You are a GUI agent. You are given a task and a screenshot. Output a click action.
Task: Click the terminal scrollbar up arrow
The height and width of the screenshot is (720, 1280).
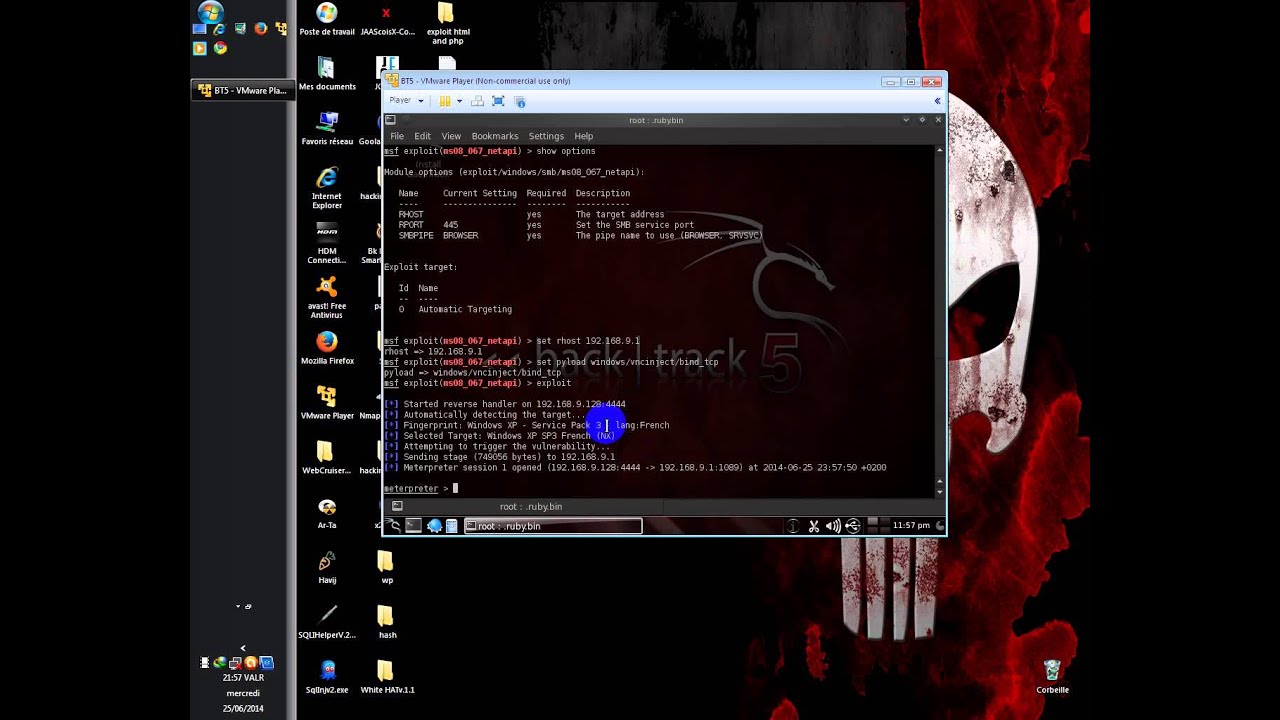click(x=939, y=151)
